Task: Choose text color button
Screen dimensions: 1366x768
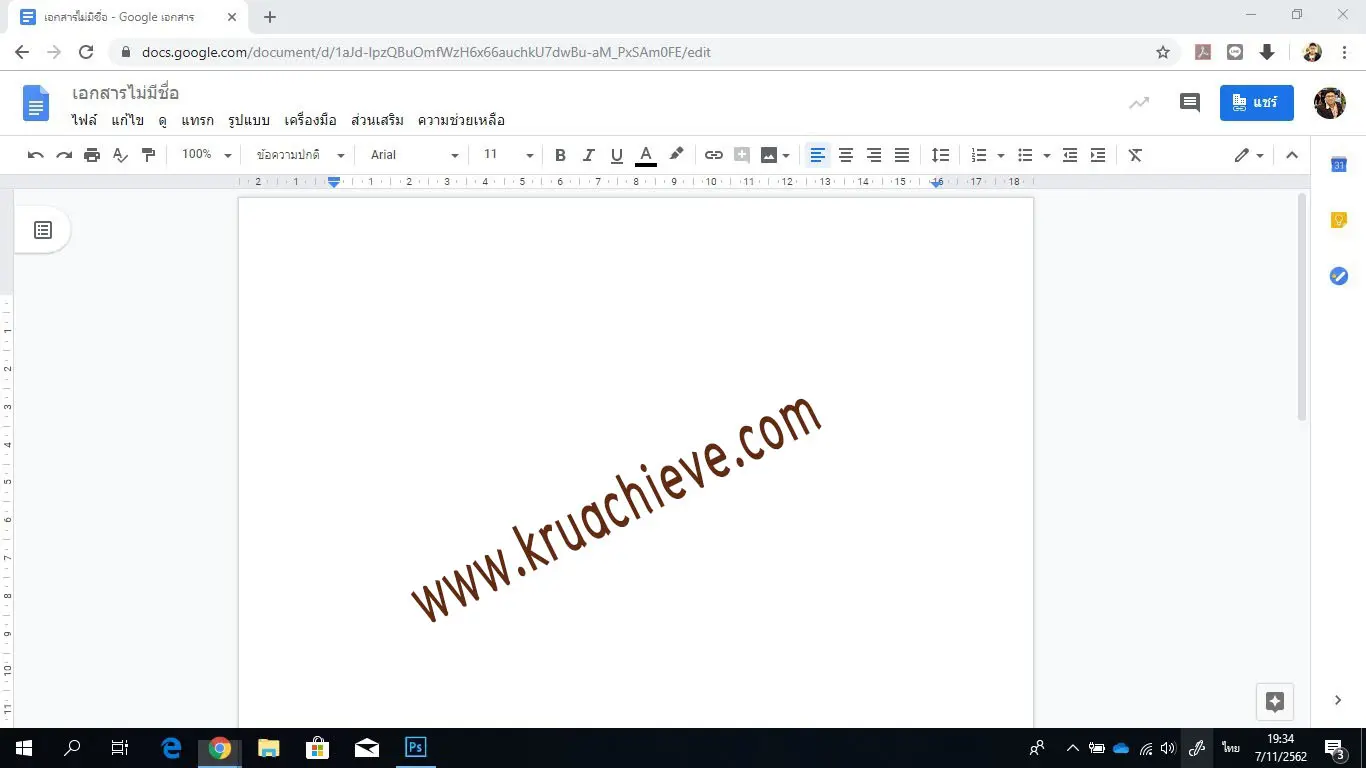Action: (646, 155)
